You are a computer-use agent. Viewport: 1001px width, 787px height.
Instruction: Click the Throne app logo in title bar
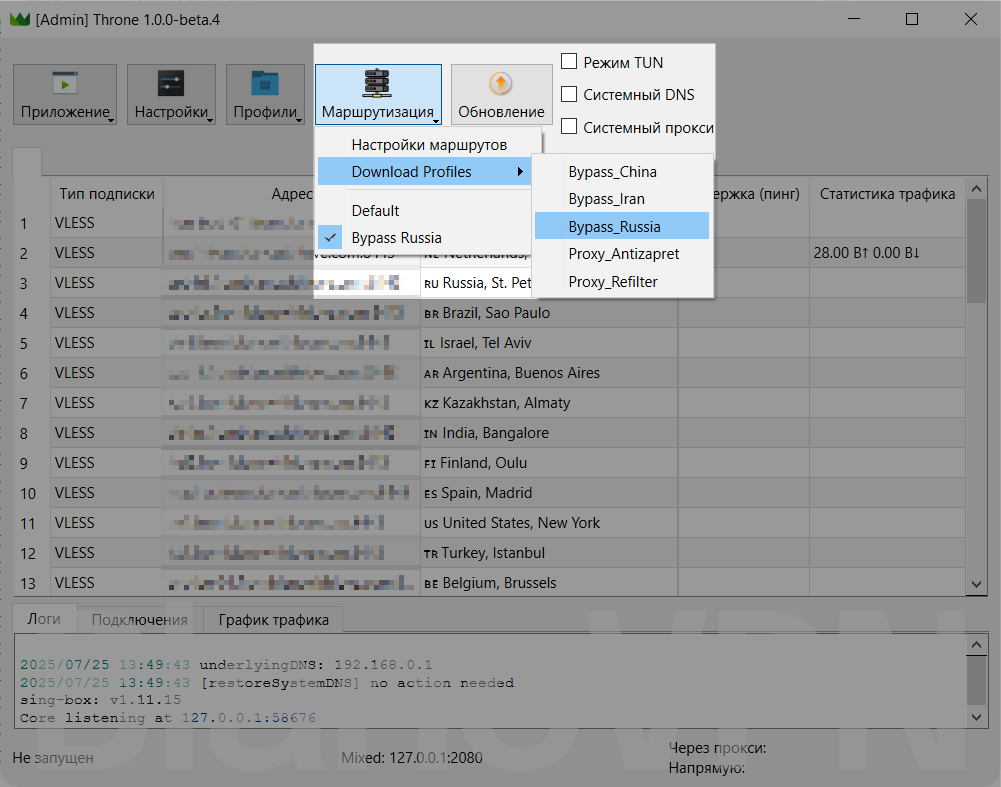pos(19,19)
